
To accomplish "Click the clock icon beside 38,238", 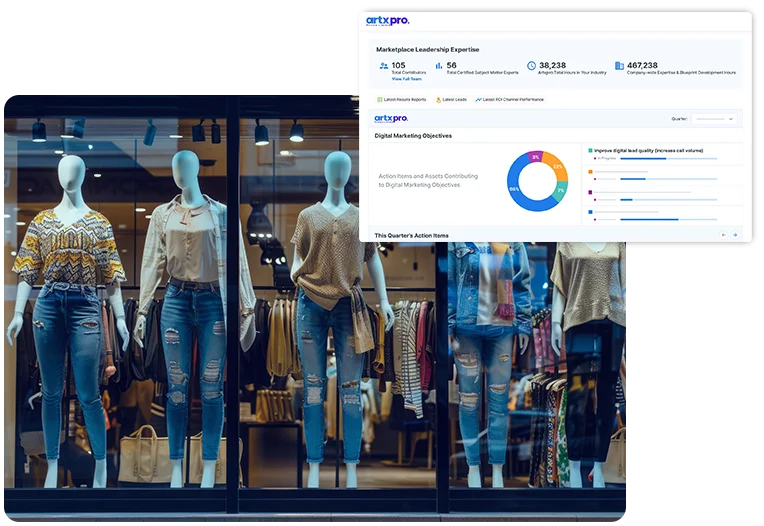I will 531,66.
